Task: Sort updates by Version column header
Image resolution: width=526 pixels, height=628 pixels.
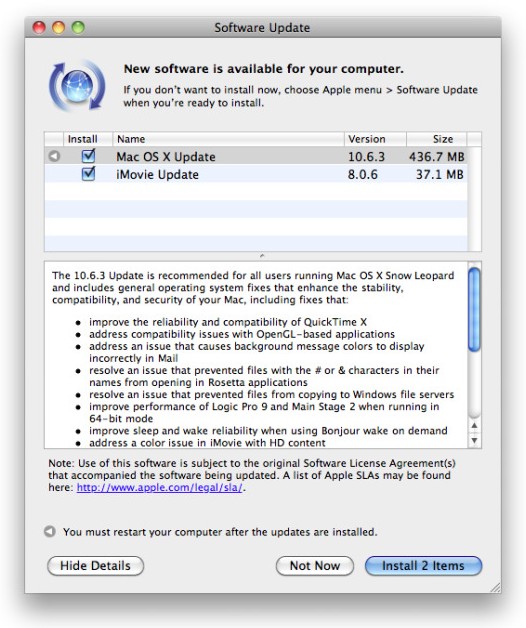Action: coord(375,139)
